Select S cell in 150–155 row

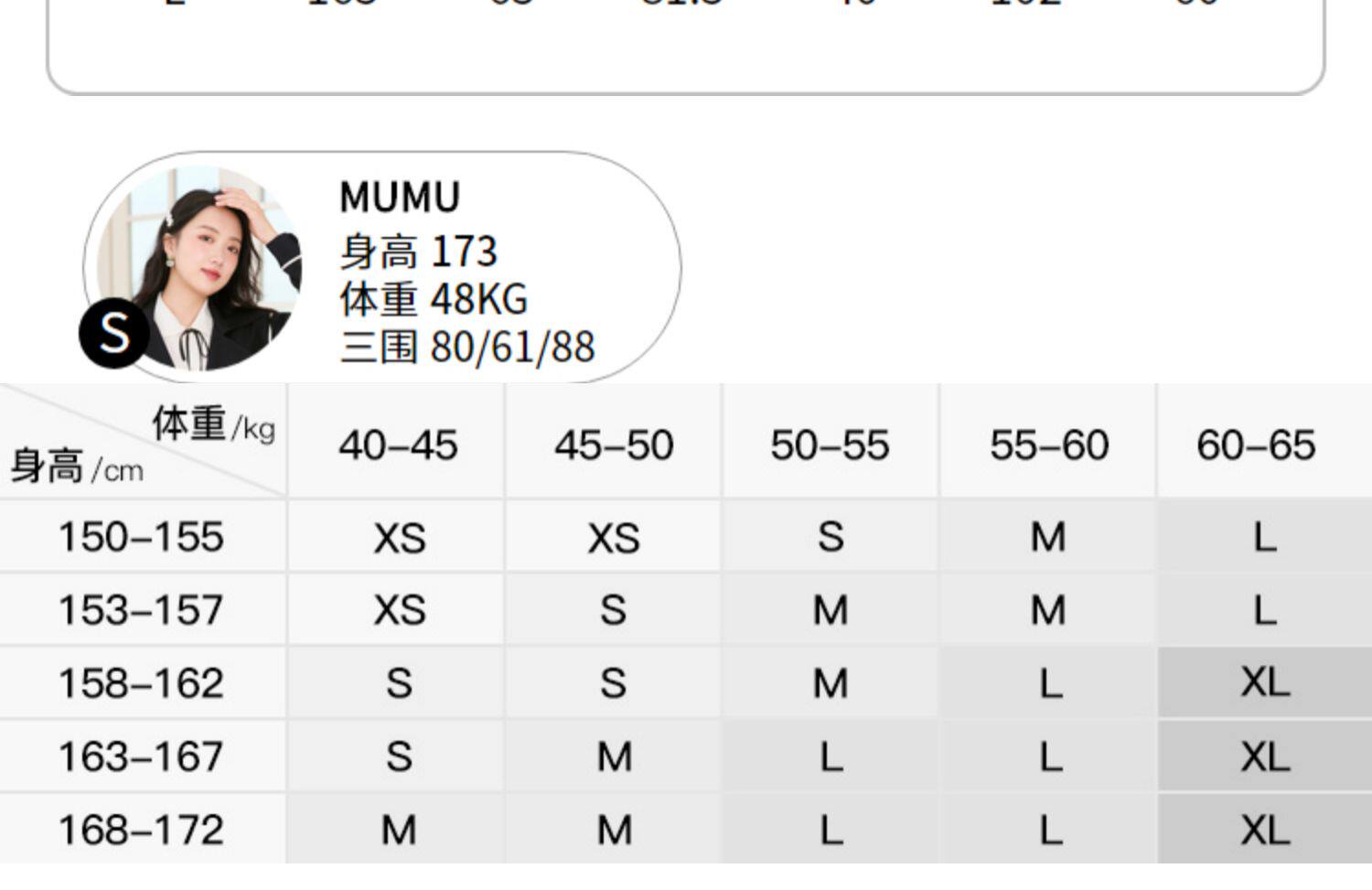(831, 537)
